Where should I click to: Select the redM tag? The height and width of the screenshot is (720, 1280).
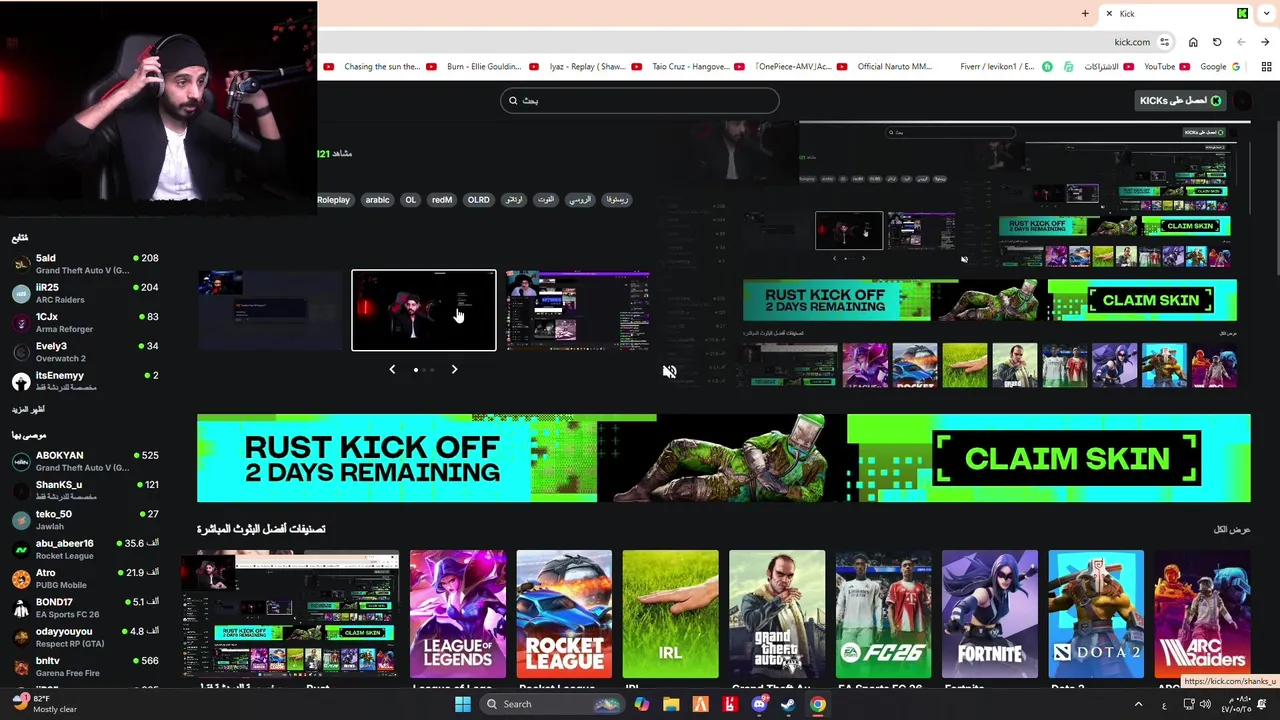pyautogui.click(x=442, y=200)
